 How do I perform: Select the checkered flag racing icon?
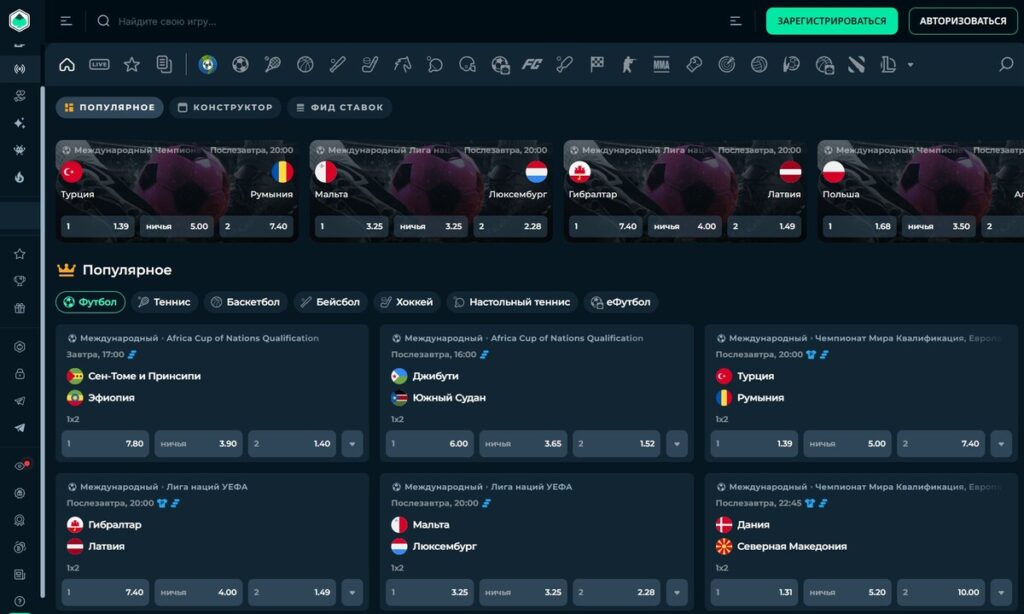(597, 64)
